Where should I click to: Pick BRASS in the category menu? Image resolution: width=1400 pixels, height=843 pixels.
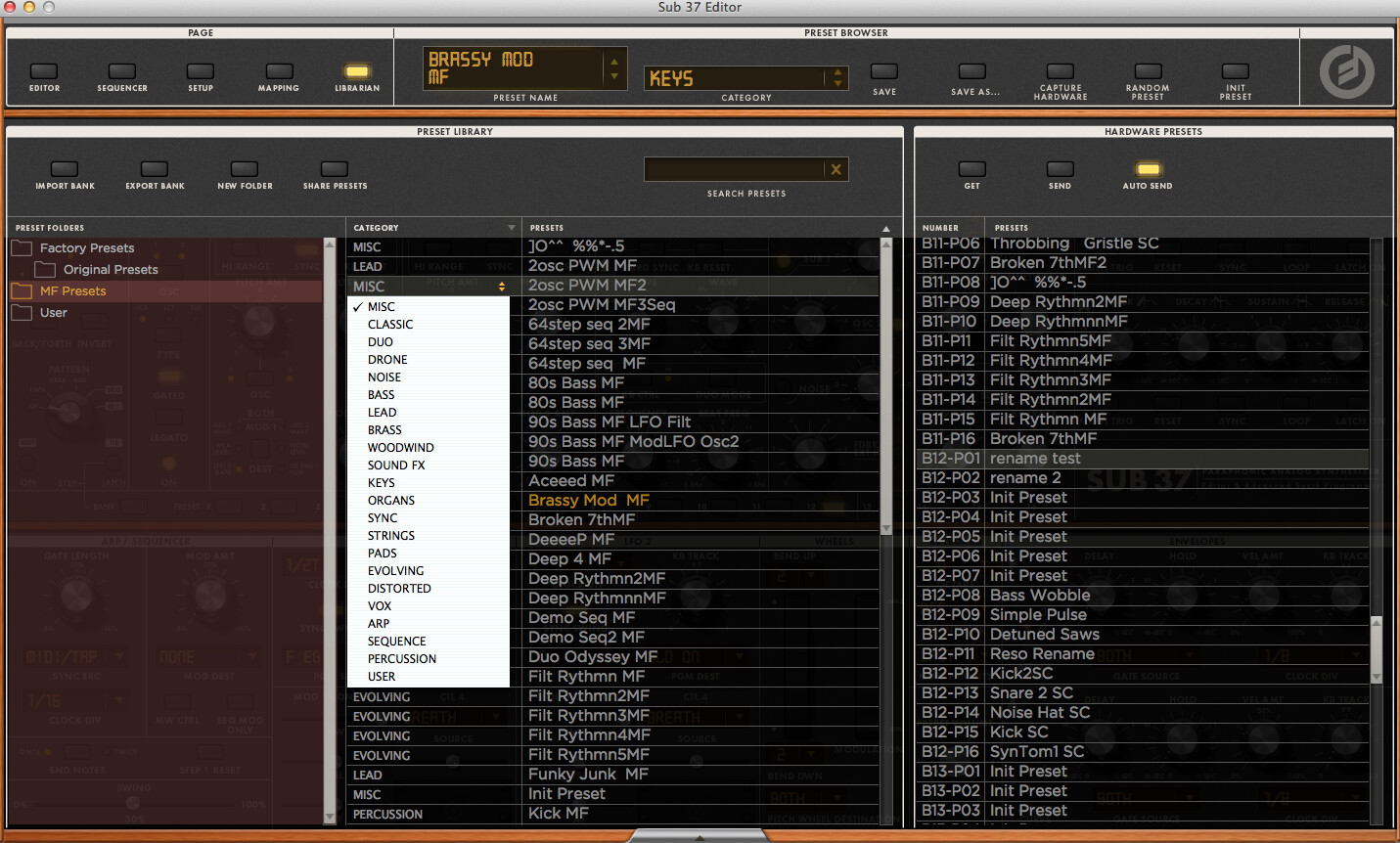coord(384,430)
